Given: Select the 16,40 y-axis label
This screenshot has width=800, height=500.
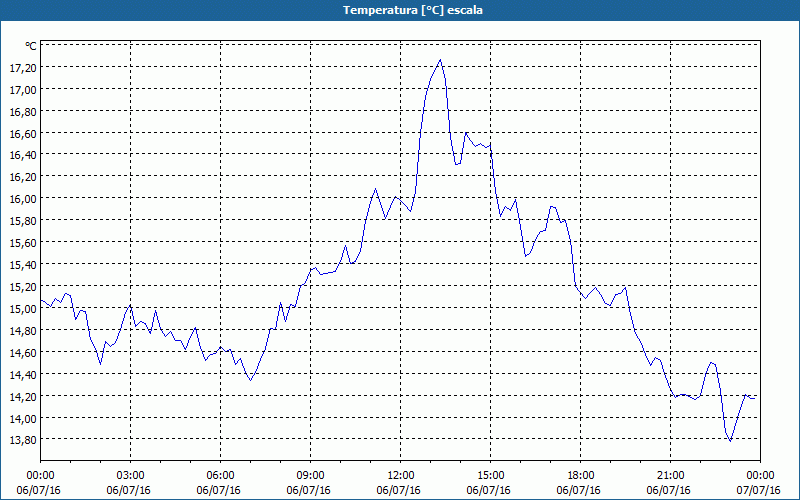Looking at the screenshot, I should tap(22, 155).
